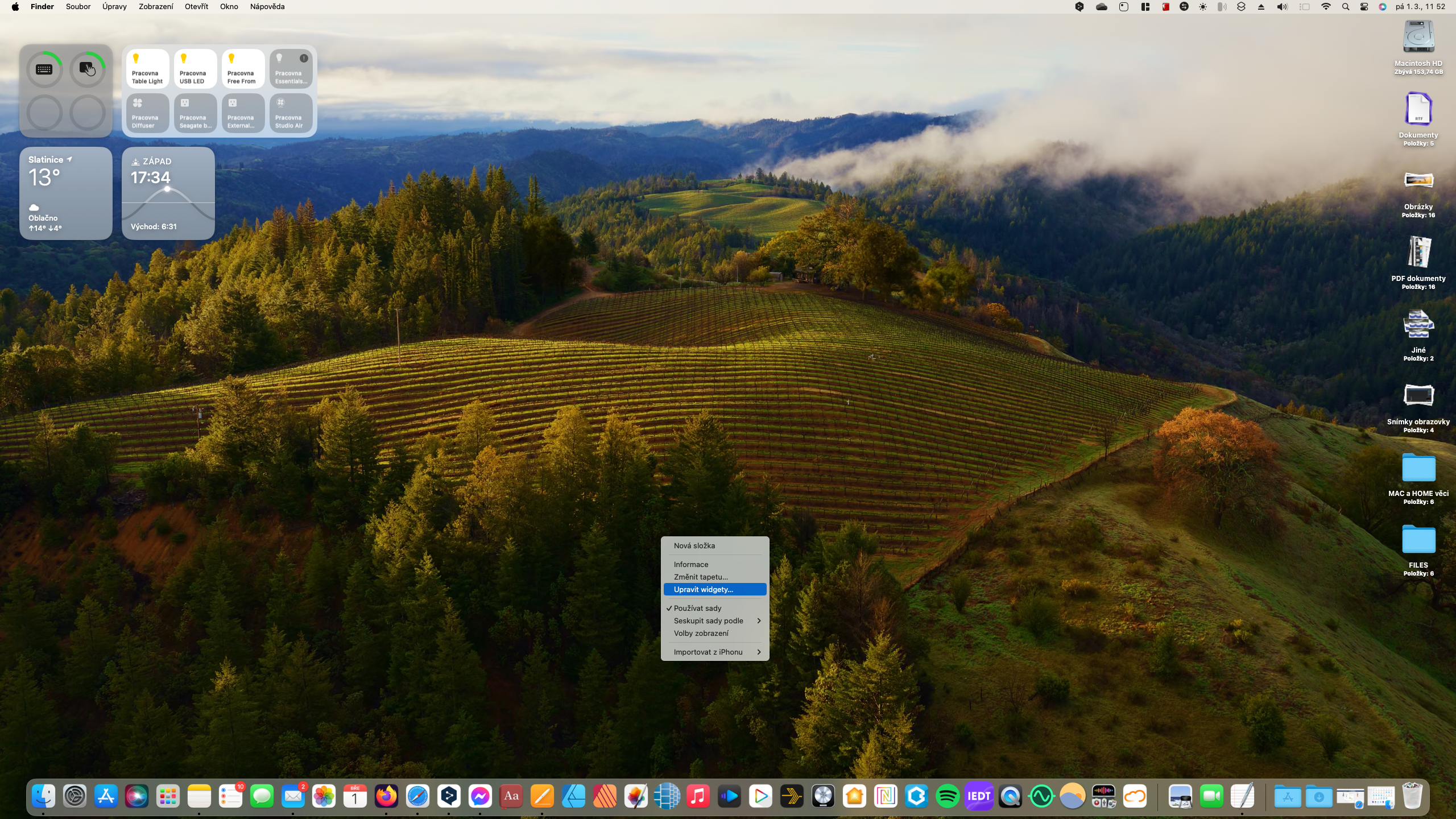Launch Spotify from the Dock
This screenshot has height=819, width=1456.
[948, 796]
